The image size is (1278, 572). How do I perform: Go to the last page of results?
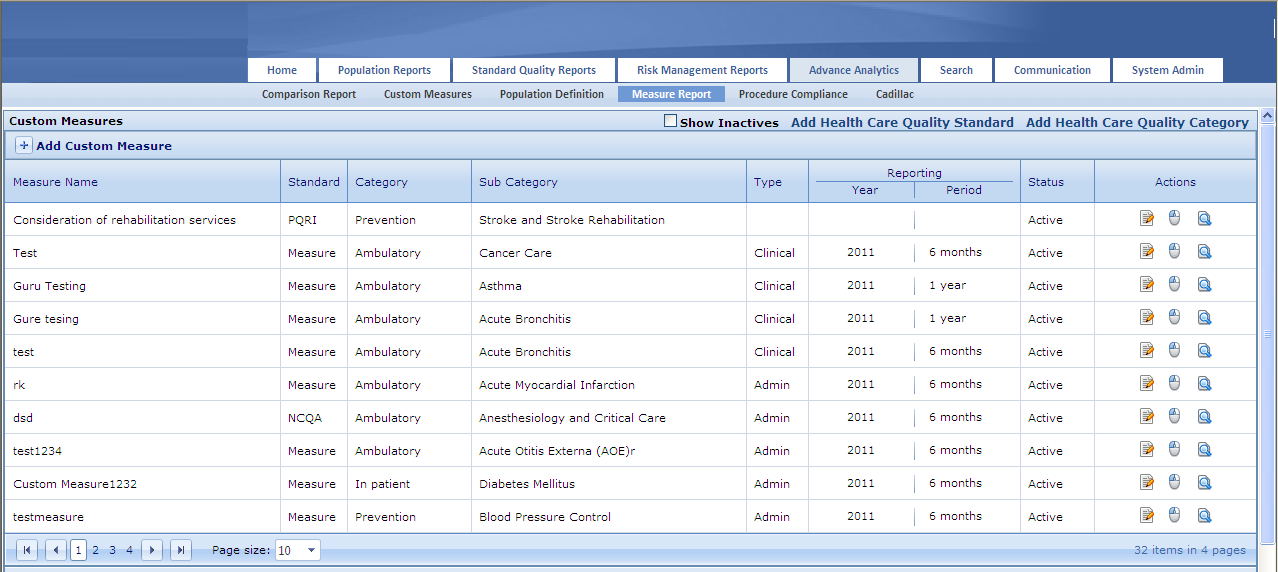(x=181, y=550)
